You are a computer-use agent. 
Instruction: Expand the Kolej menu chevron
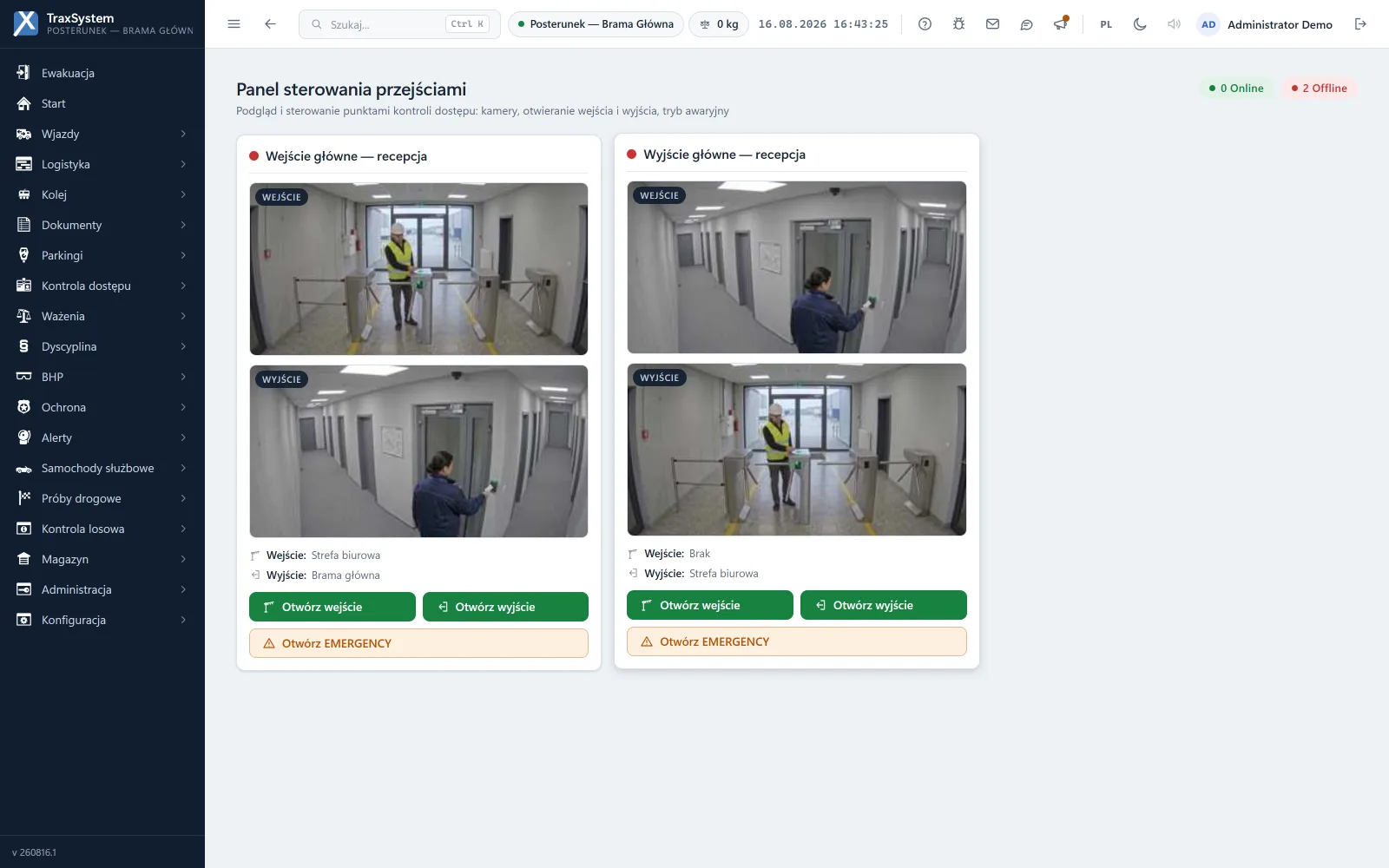click(x=183, y=194)
